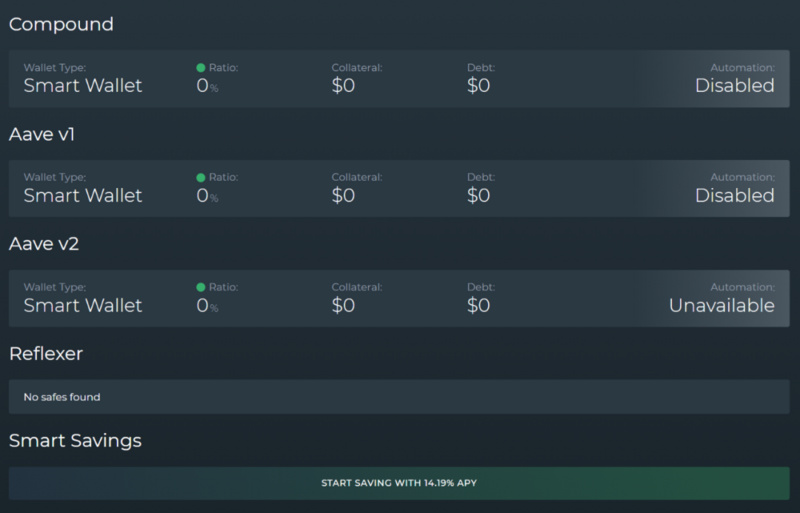Image resolution: width=800 pixels, height=513 pixels.
Task: Click the green ratio dot in Aave v2 row
Action: (x=201, y=288)
